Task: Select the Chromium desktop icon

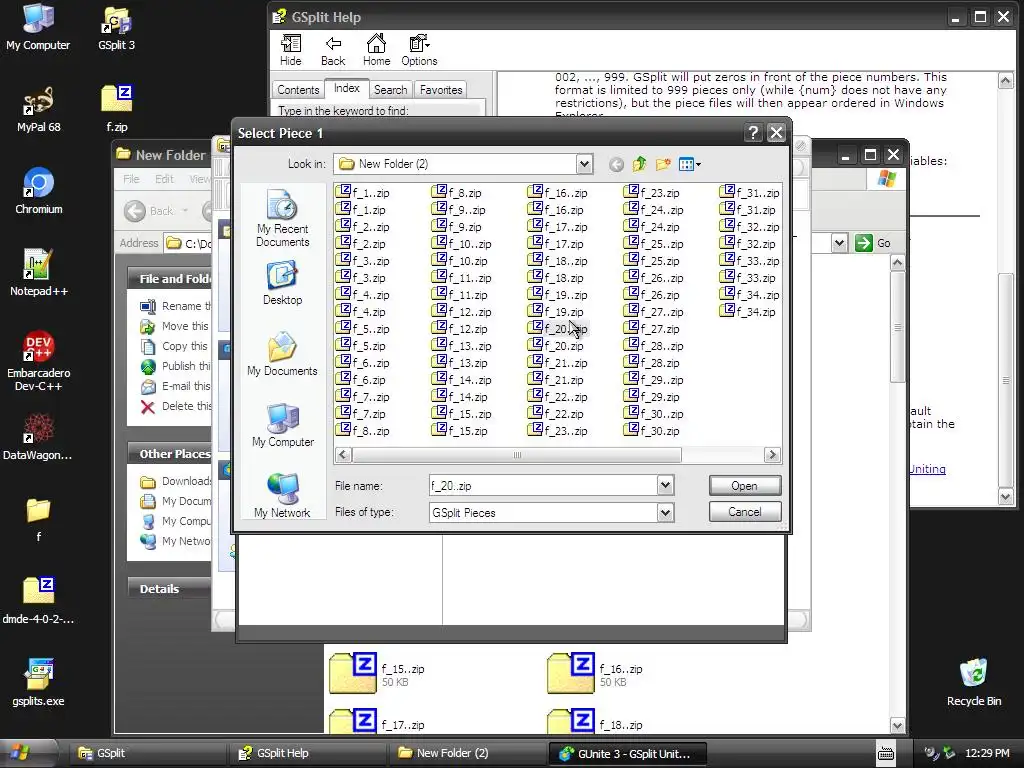Action: tap(39, 191)
